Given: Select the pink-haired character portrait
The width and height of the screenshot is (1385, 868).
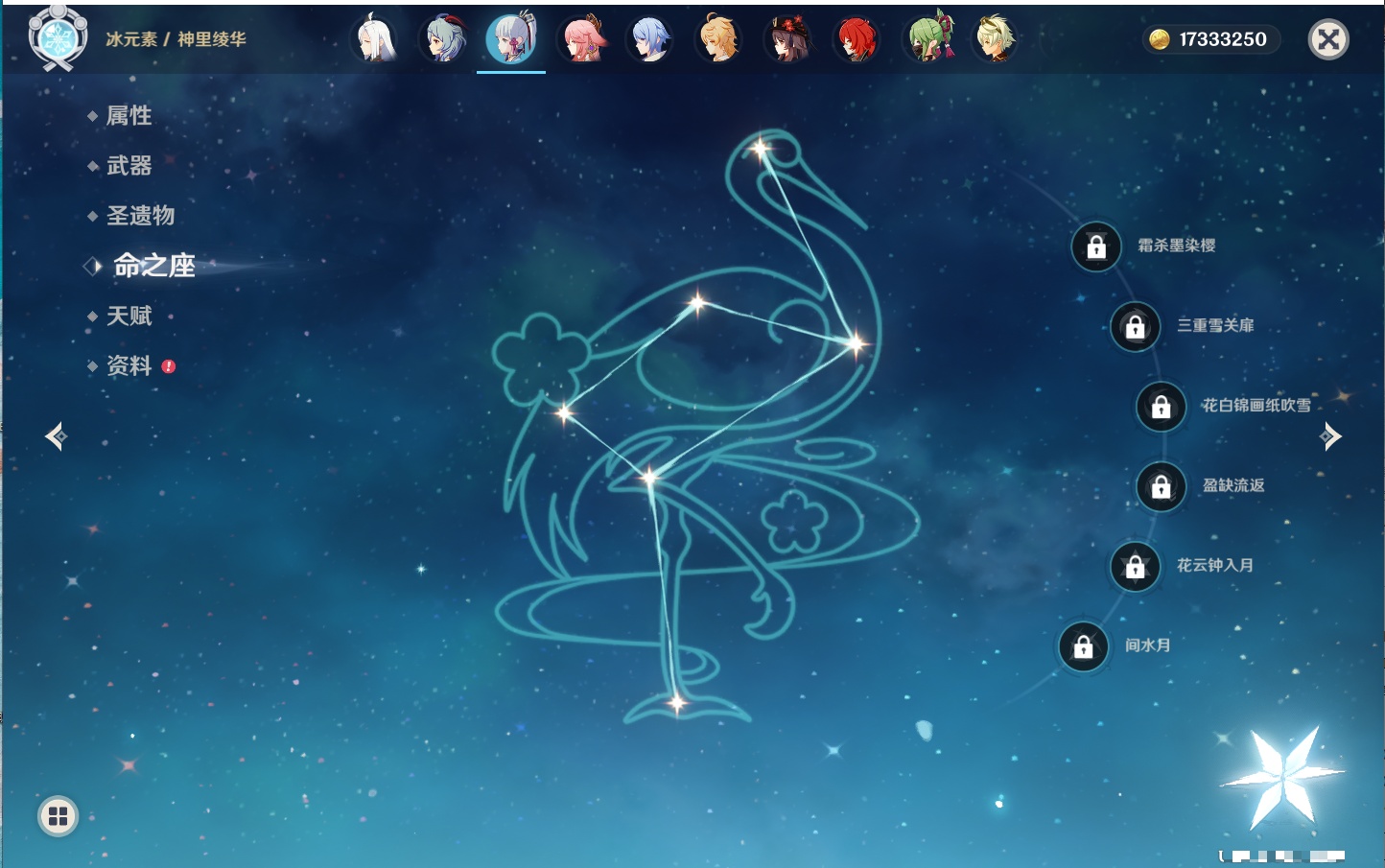Looking at the screenshot, I should coord(581,40).
